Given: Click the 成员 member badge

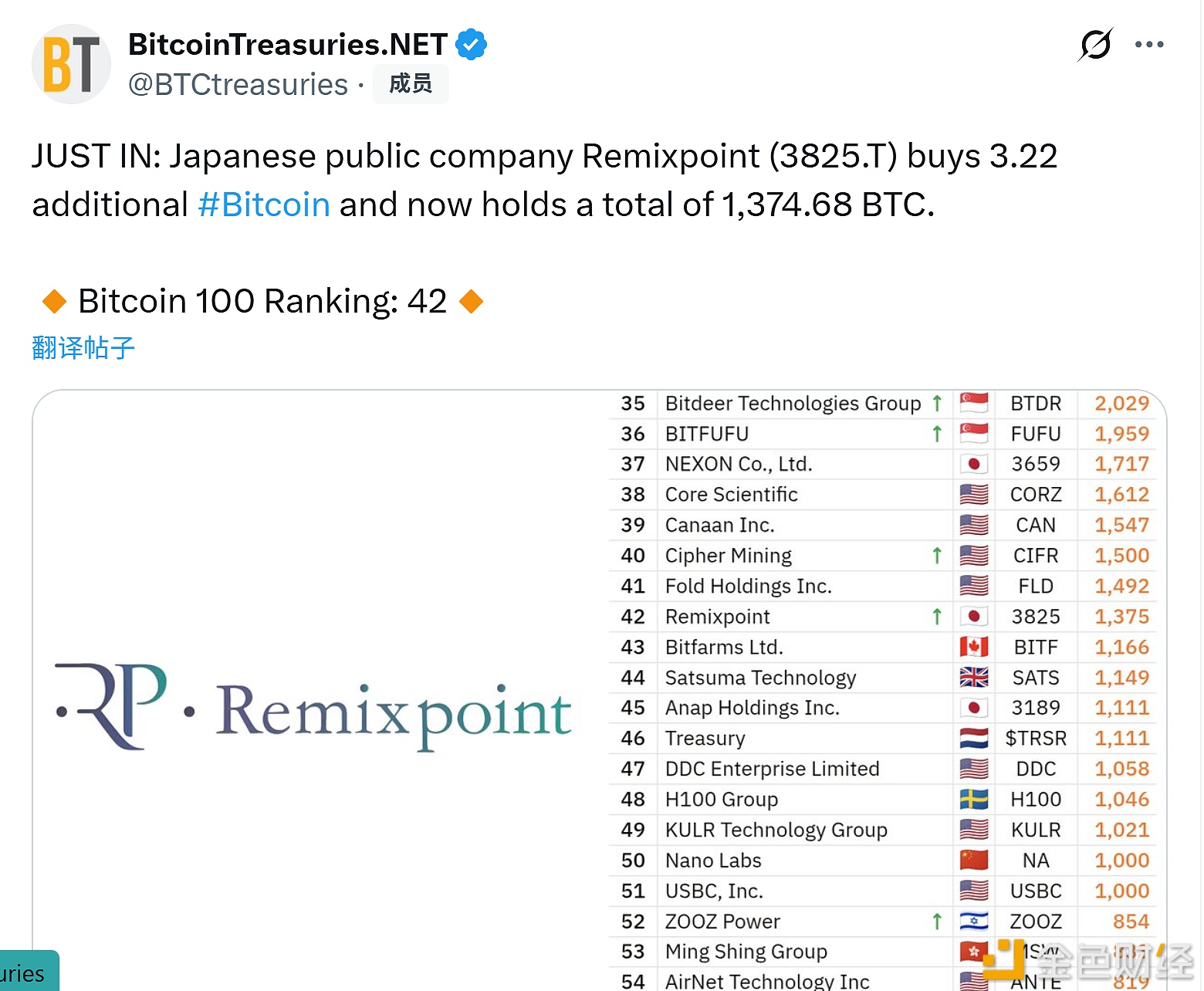Looking at the screenshot, I should pos(410,83).
